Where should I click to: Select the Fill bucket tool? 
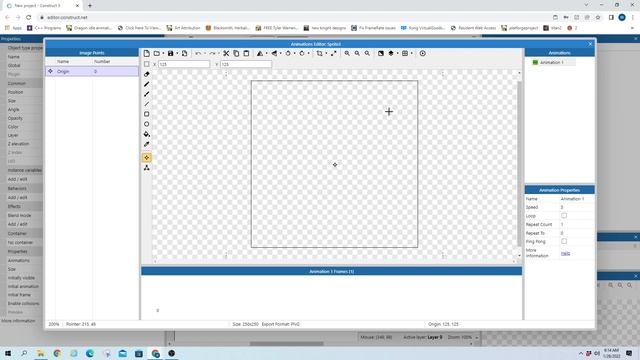[x=147, y=134]
